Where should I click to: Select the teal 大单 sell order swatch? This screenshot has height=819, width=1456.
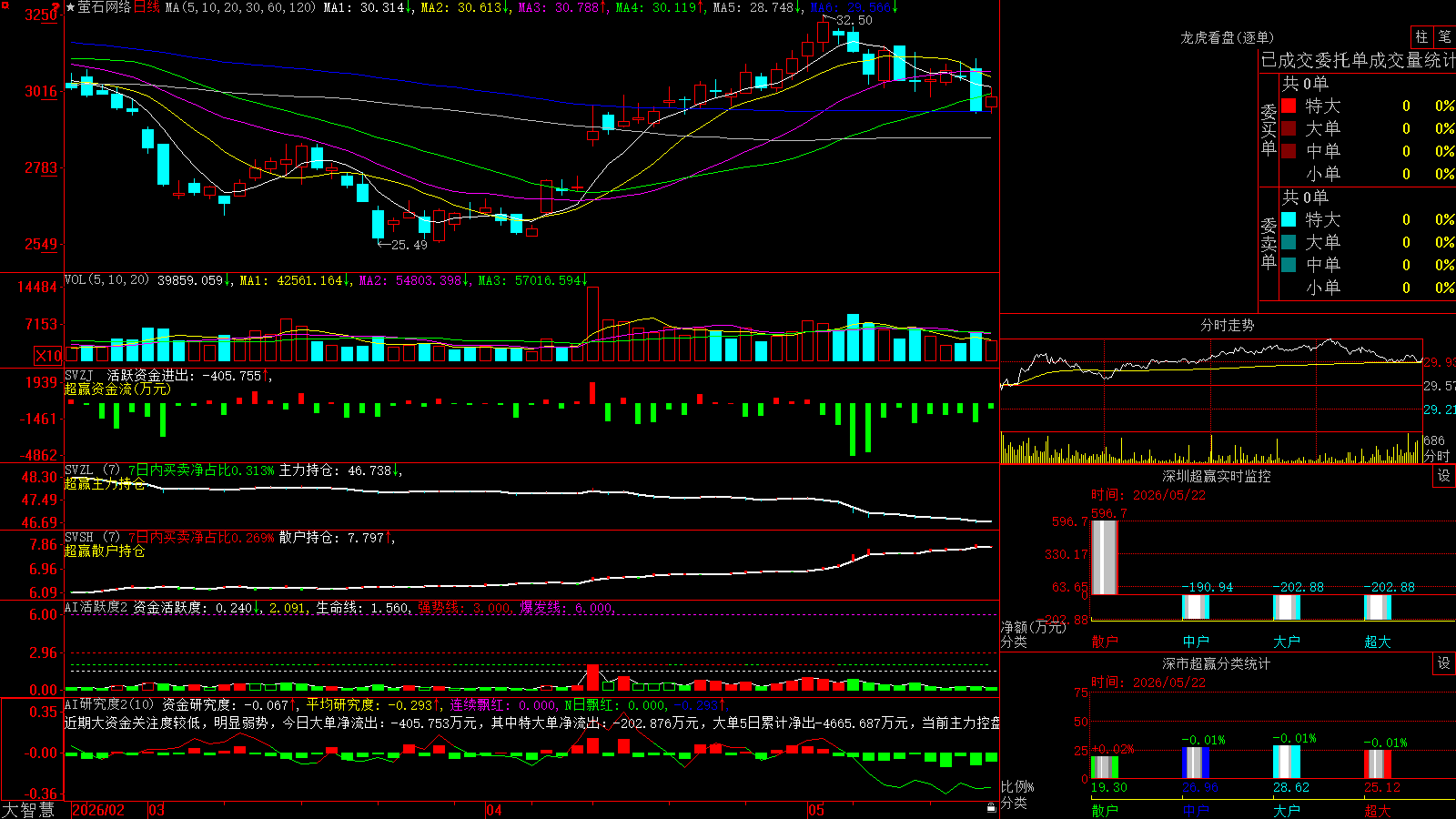(1289, 242)
